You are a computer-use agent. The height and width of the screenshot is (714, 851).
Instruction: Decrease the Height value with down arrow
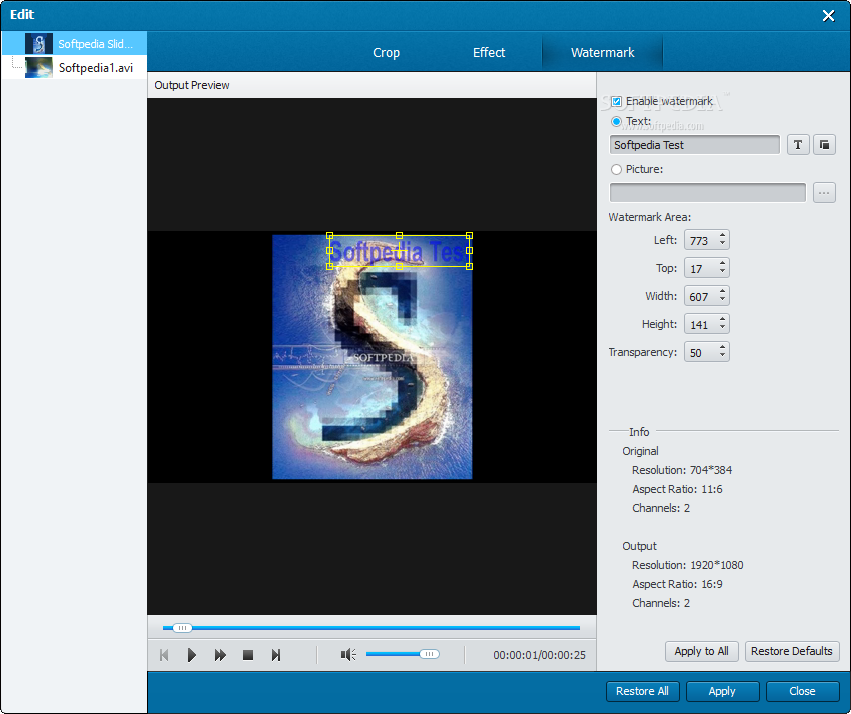722,329
